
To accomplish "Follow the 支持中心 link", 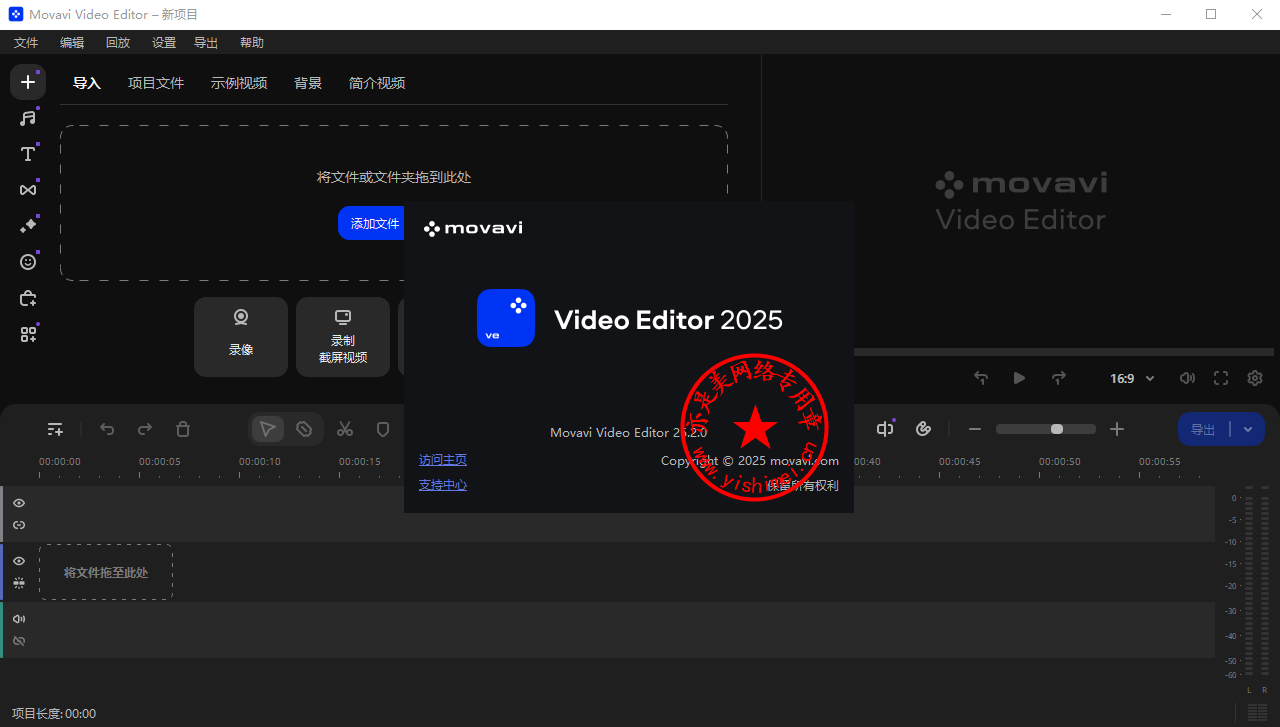I will pyautogui.click(x=443, y=485).
